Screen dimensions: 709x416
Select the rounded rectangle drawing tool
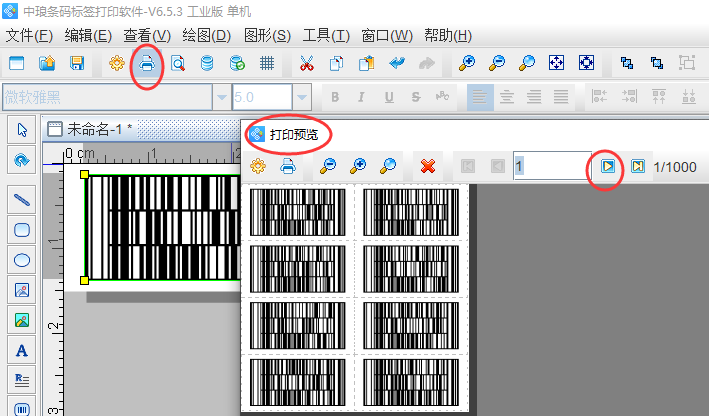(22, 229)
